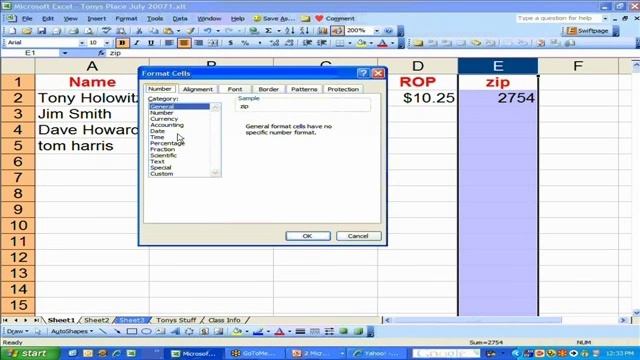
Task: Select the Arrow drawing tool
Action: 117,331
